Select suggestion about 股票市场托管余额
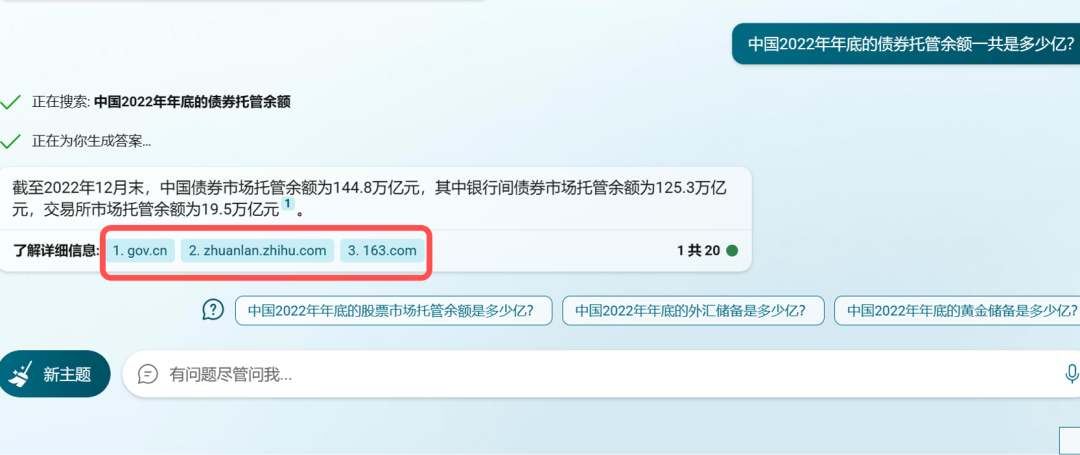The image size is (1080, 455). (x=393, y=310)
